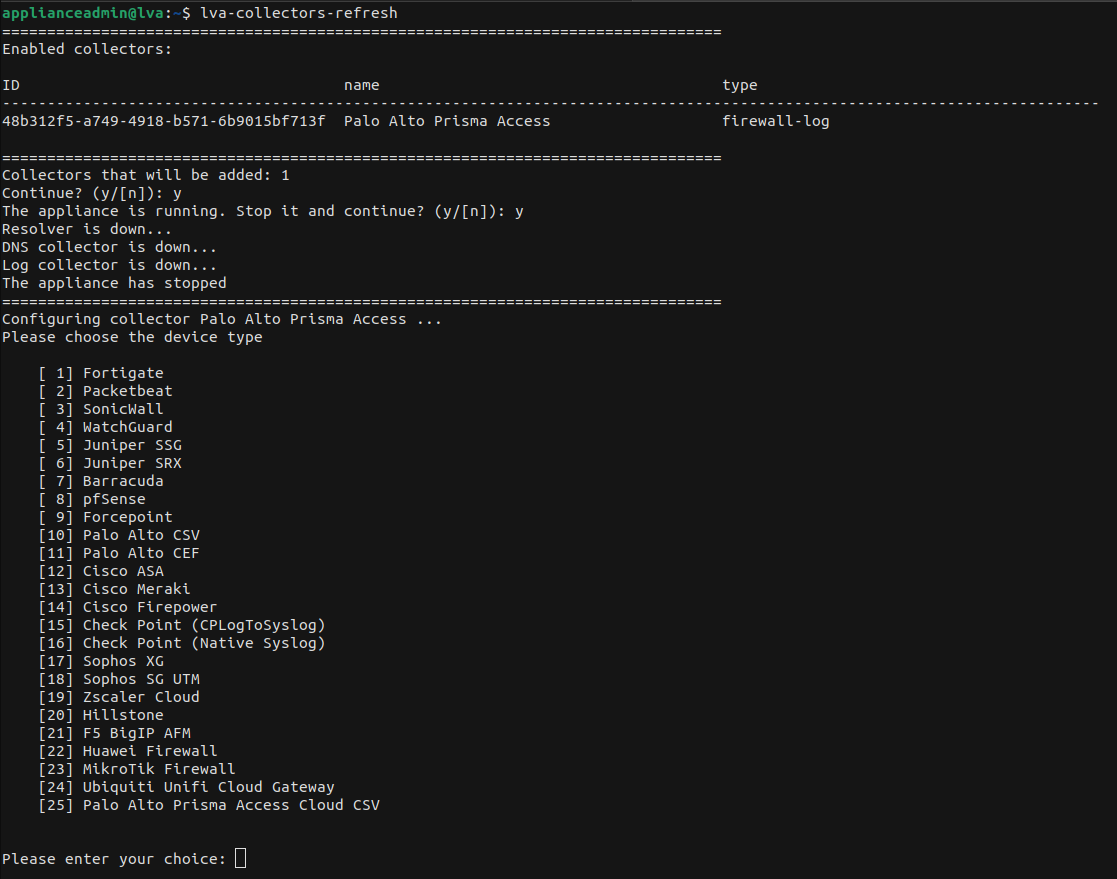This screenshot has width=1117, height=879.
Task: Select Ubiquiti Unifi Cloud Gateway line
Action: (x=208, y=787)
